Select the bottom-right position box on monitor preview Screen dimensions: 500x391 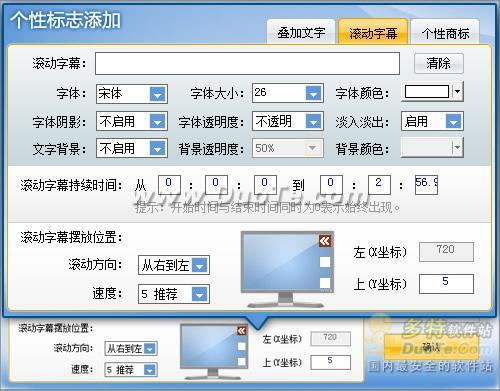[x=325, y=283]
